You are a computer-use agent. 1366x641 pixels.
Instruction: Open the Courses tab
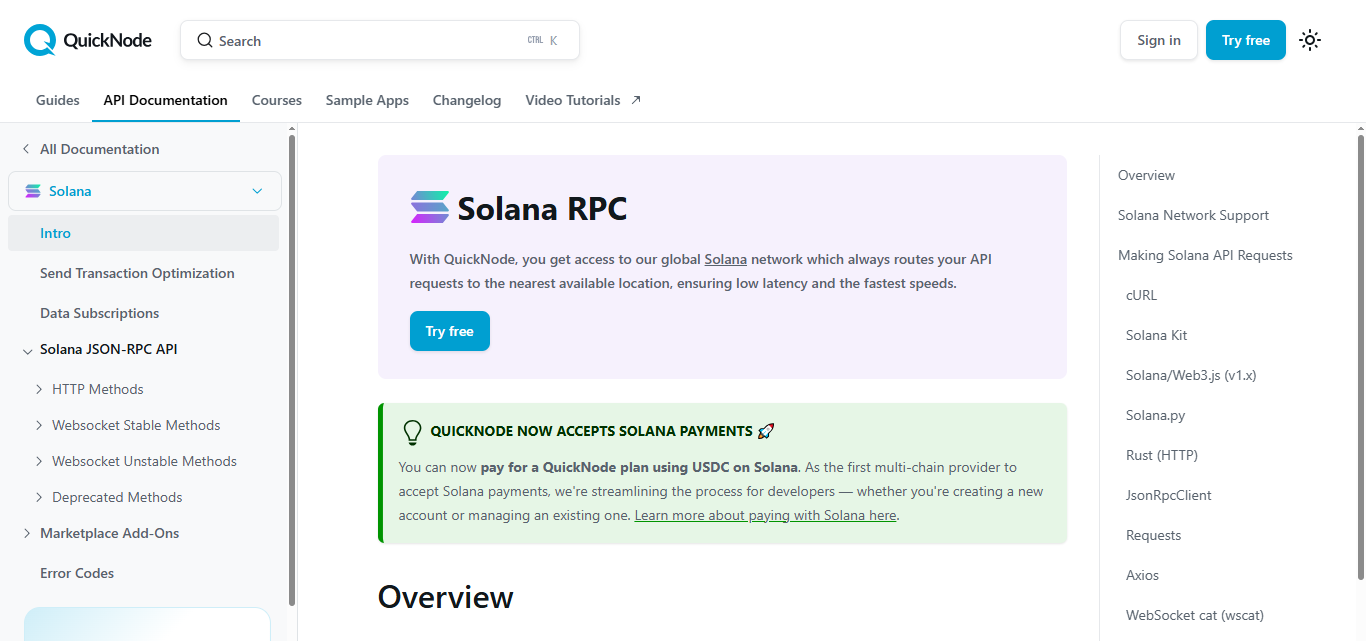(x=277, y=100)
